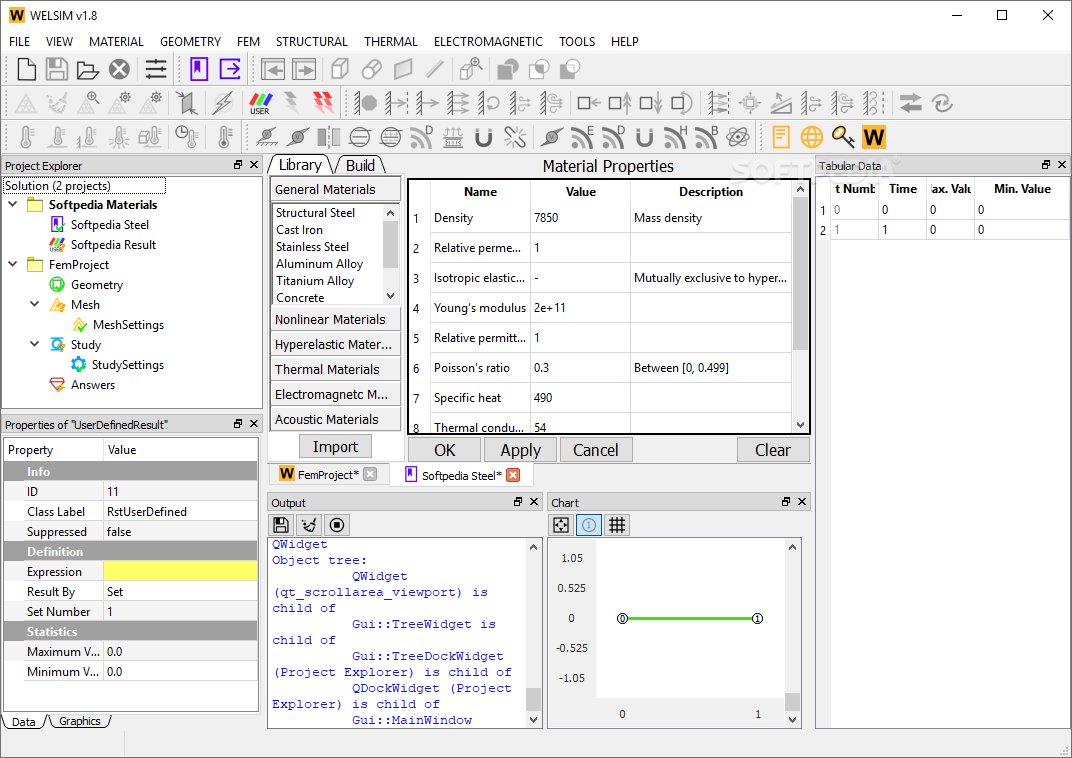Select Titanium Alloy in the library
Screen dimensions: 1072x758
click(315, 281)
